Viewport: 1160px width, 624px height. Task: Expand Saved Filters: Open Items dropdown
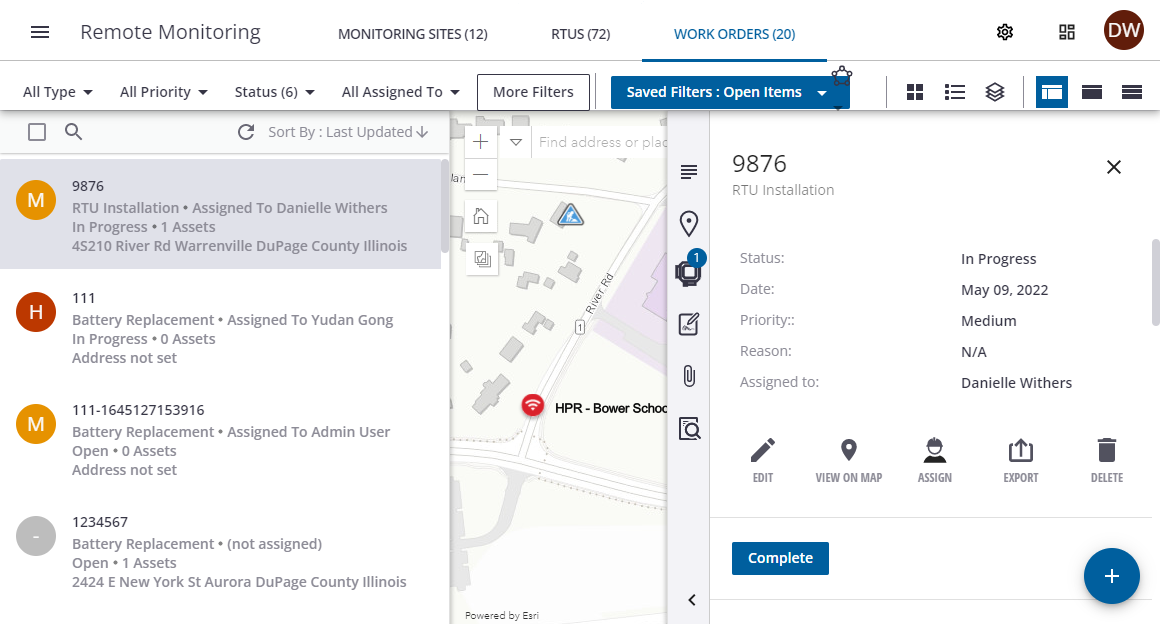point(729,92)
